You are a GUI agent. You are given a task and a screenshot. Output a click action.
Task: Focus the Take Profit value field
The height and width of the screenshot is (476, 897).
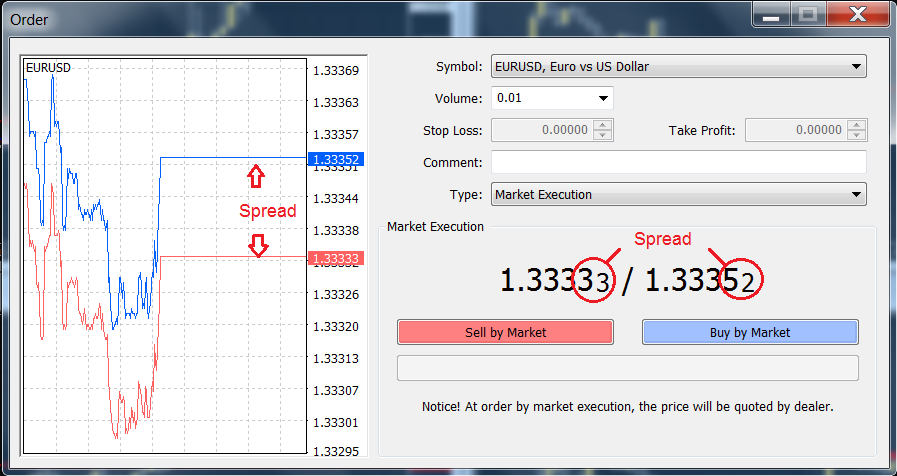pyautogui.click(x=795, y=130)
